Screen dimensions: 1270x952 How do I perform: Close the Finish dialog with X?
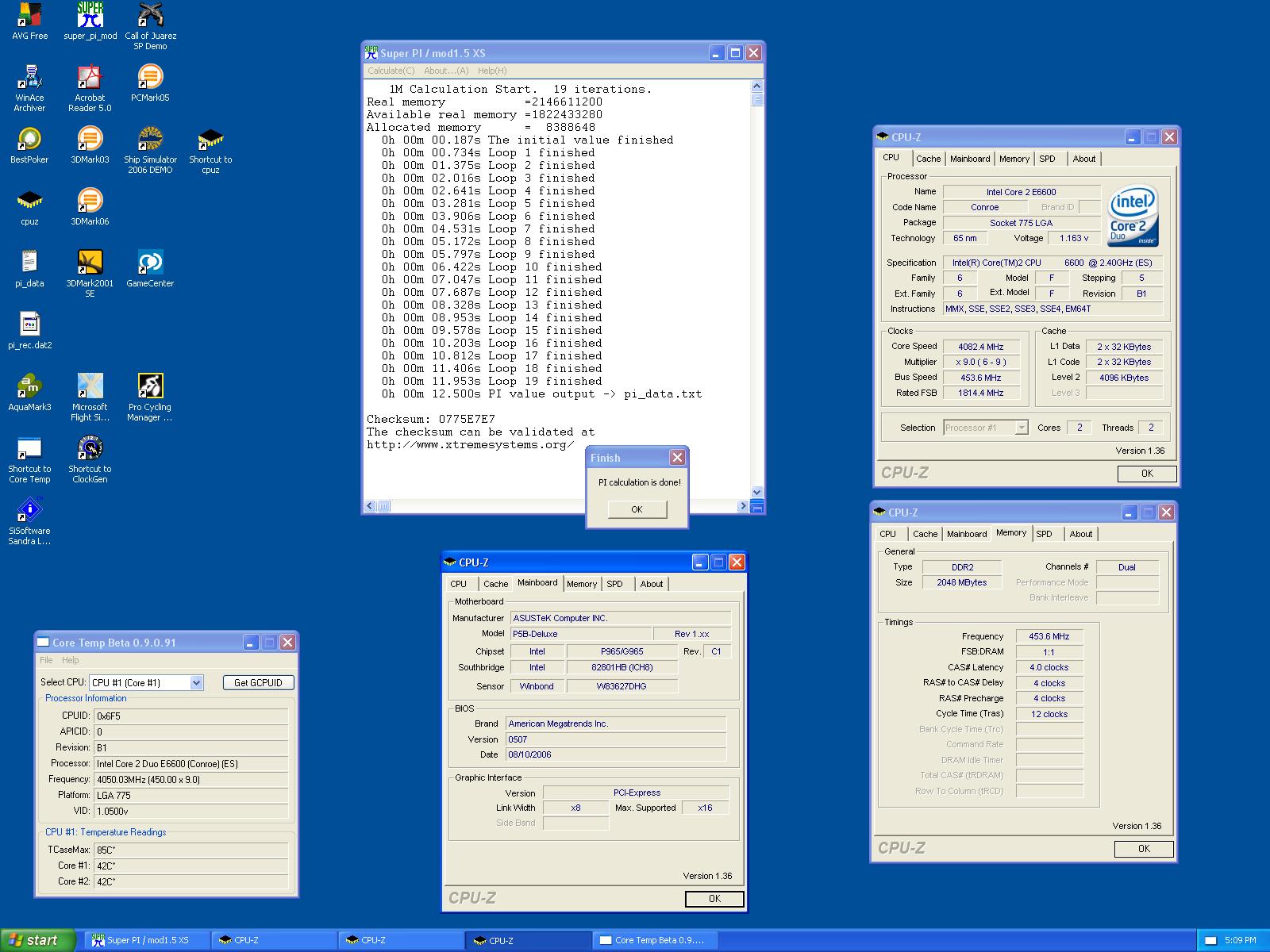tap(677, 458)
